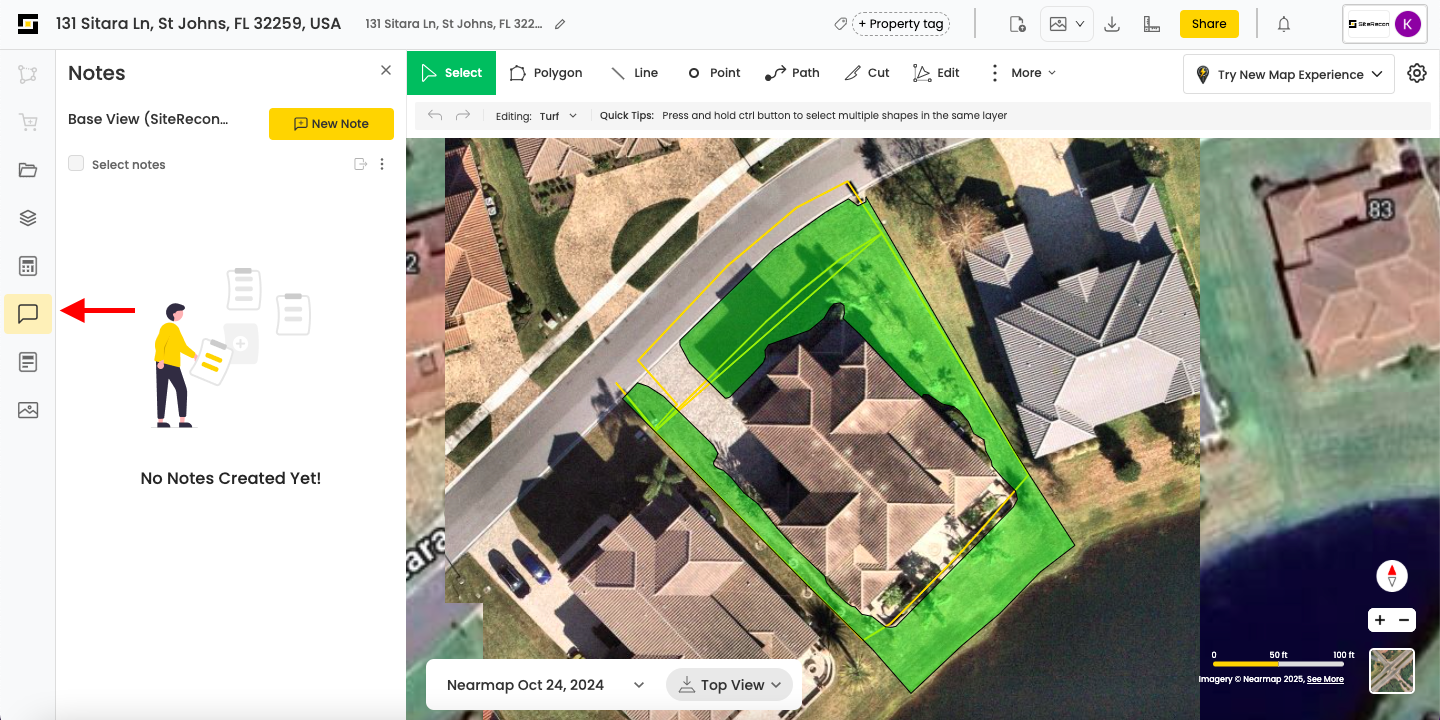Reset map orientation with compass
1440x720 pixels.
click(x=1391, y=576)
